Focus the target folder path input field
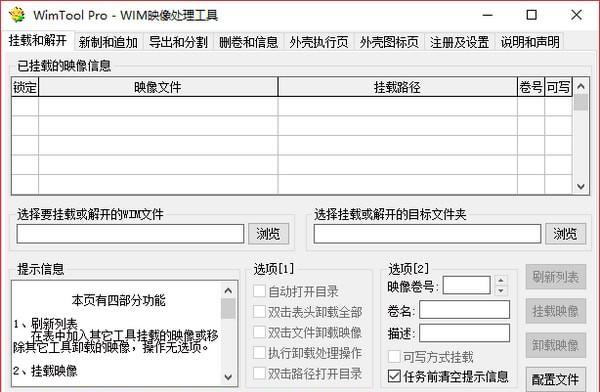 427,234
